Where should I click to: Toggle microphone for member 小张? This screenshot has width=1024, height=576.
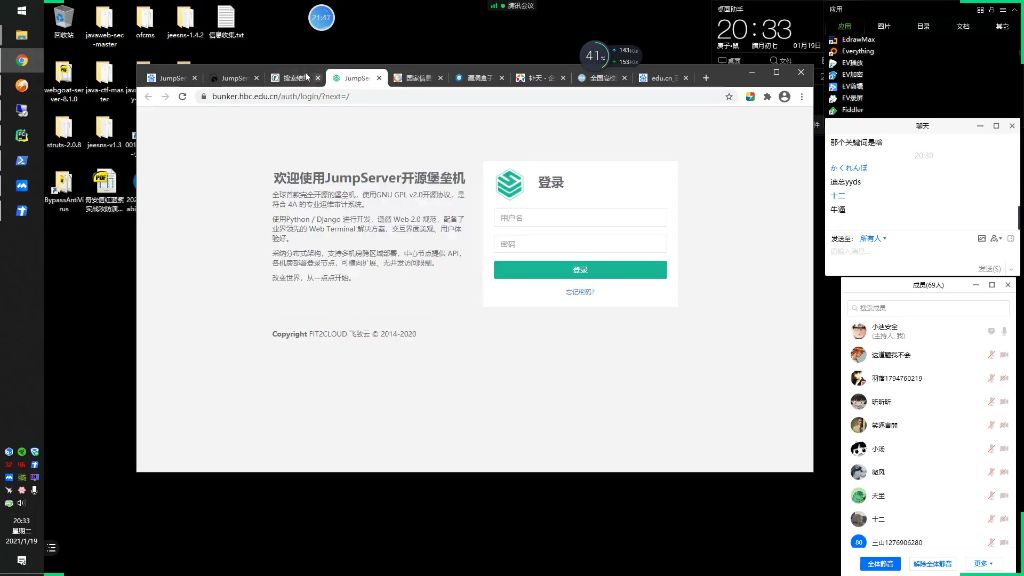point(991,449)
